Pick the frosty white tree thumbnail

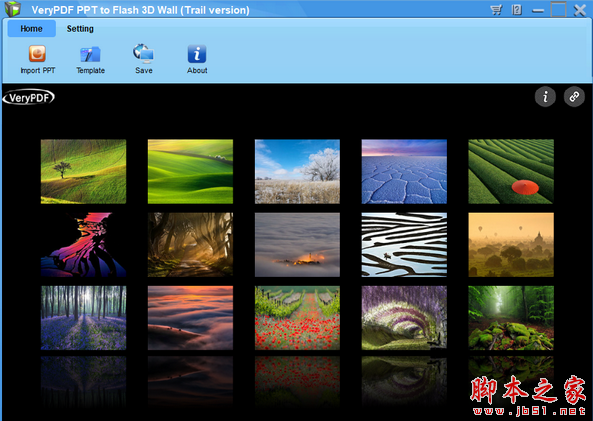pos(297,171)
